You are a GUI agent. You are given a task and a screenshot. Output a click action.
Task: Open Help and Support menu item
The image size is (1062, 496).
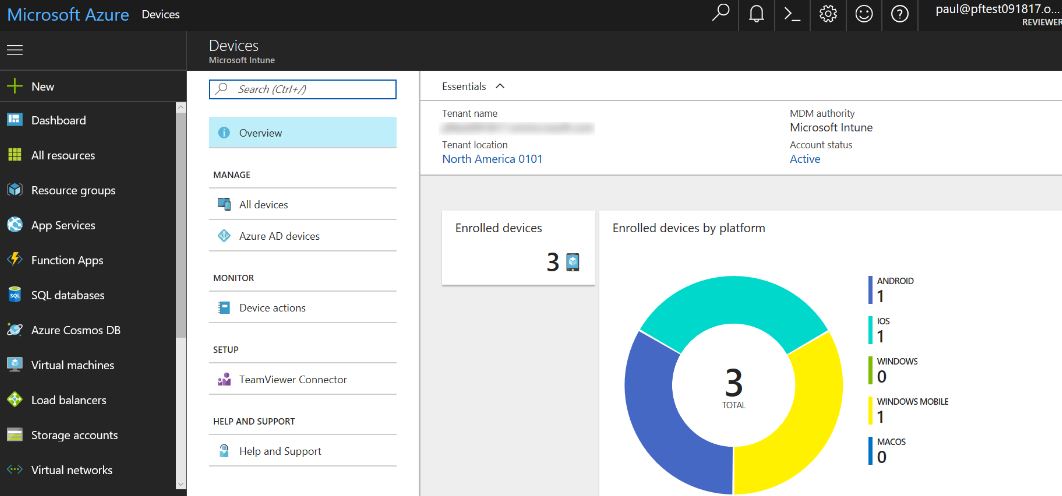[303, 451]
